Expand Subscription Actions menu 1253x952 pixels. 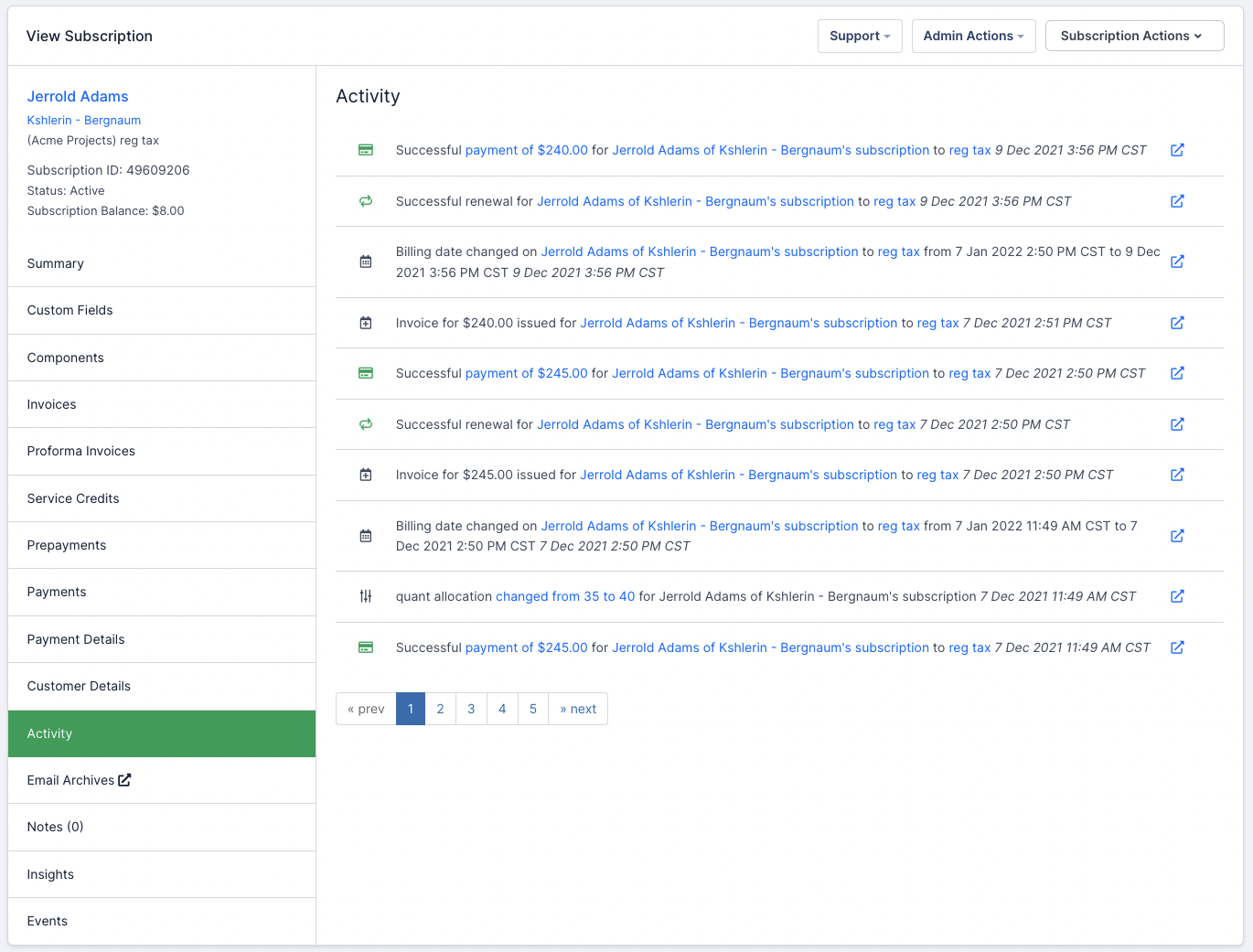pyautogui.click(x=1133, y=36)
